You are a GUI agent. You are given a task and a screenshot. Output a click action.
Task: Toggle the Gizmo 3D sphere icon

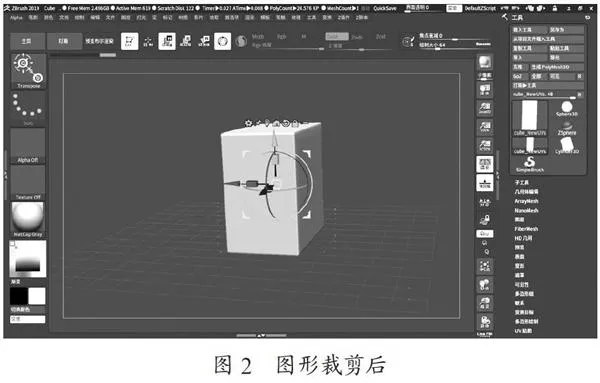[222, 41]
